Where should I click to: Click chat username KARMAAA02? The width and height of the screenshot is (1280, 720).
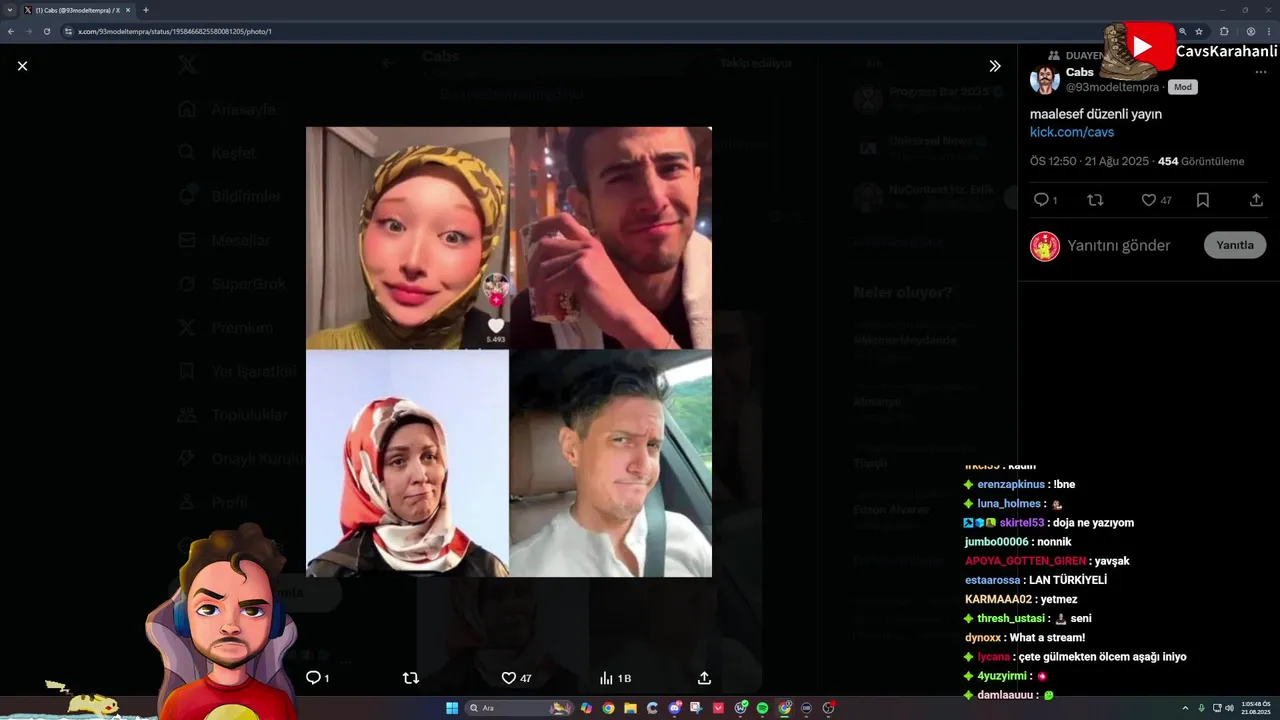[x=998, y=599]
